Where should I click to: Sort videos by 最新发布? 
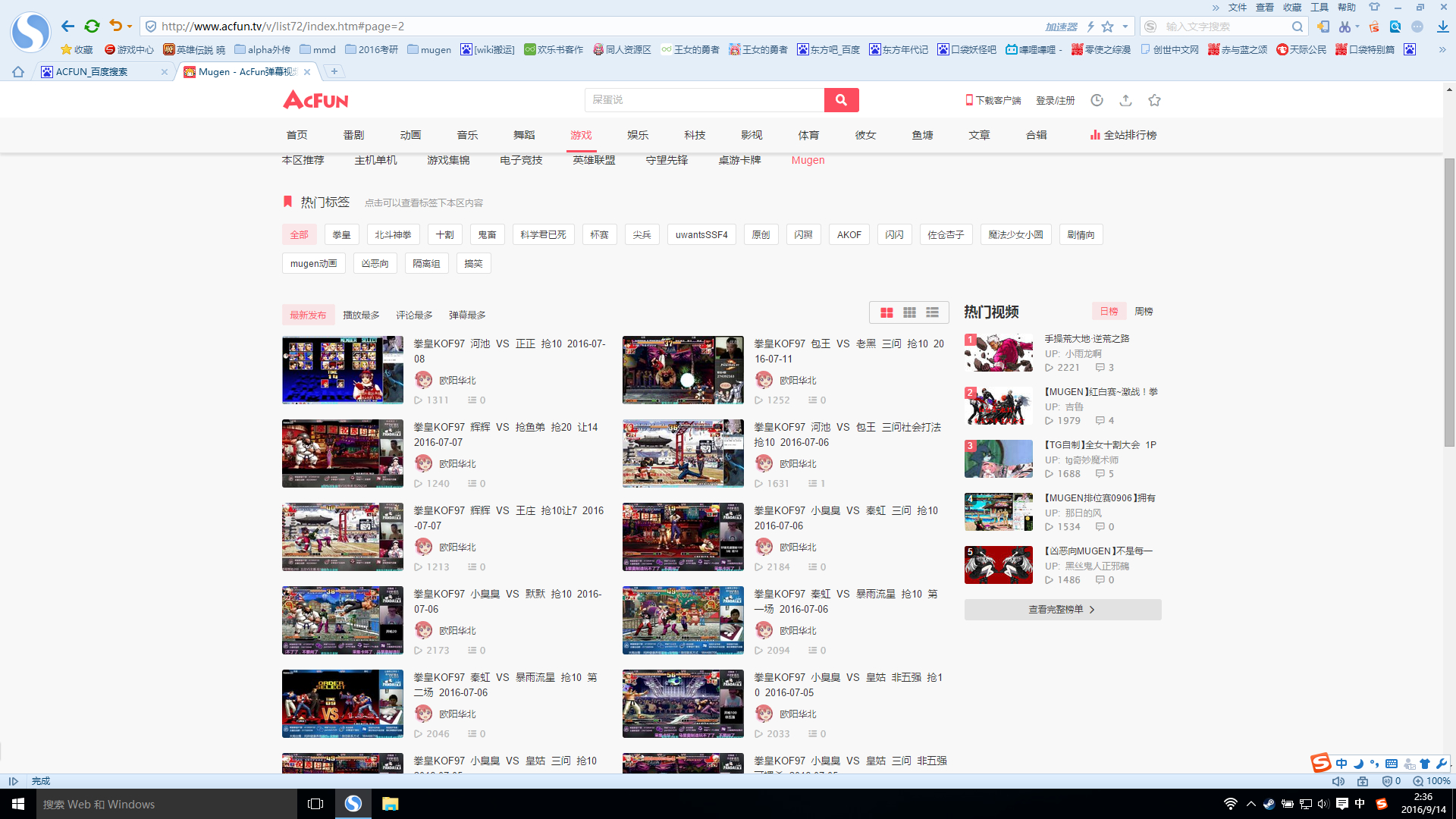308,315
